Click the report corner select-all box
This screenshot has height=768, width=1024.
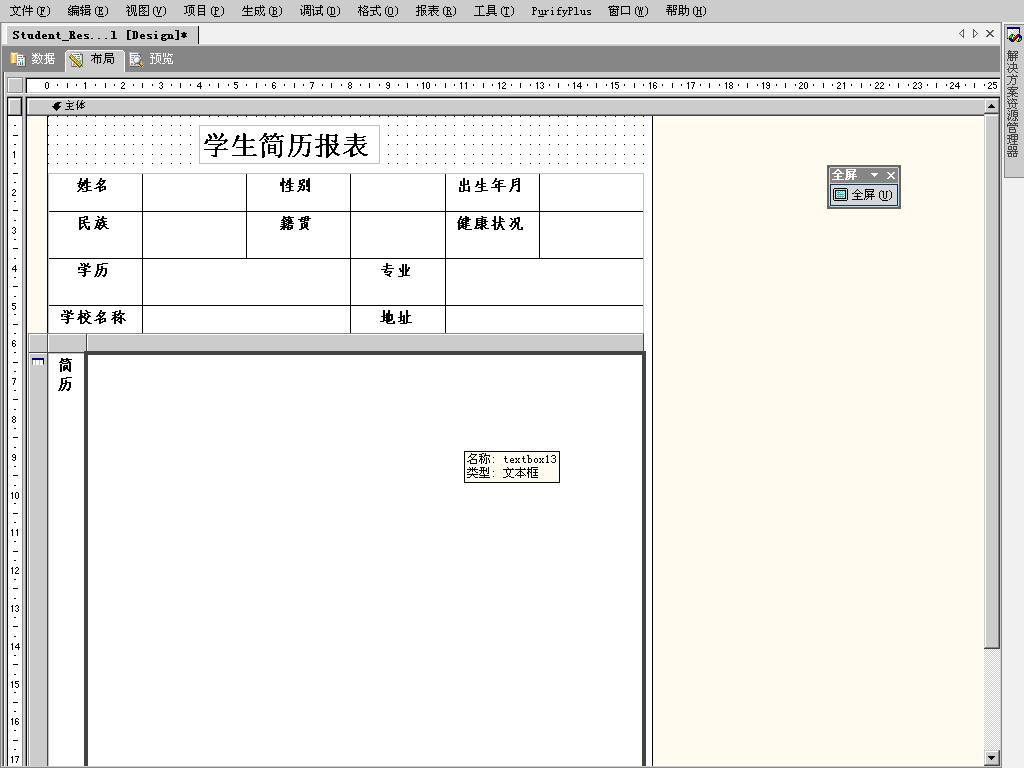tap(15, 85)
